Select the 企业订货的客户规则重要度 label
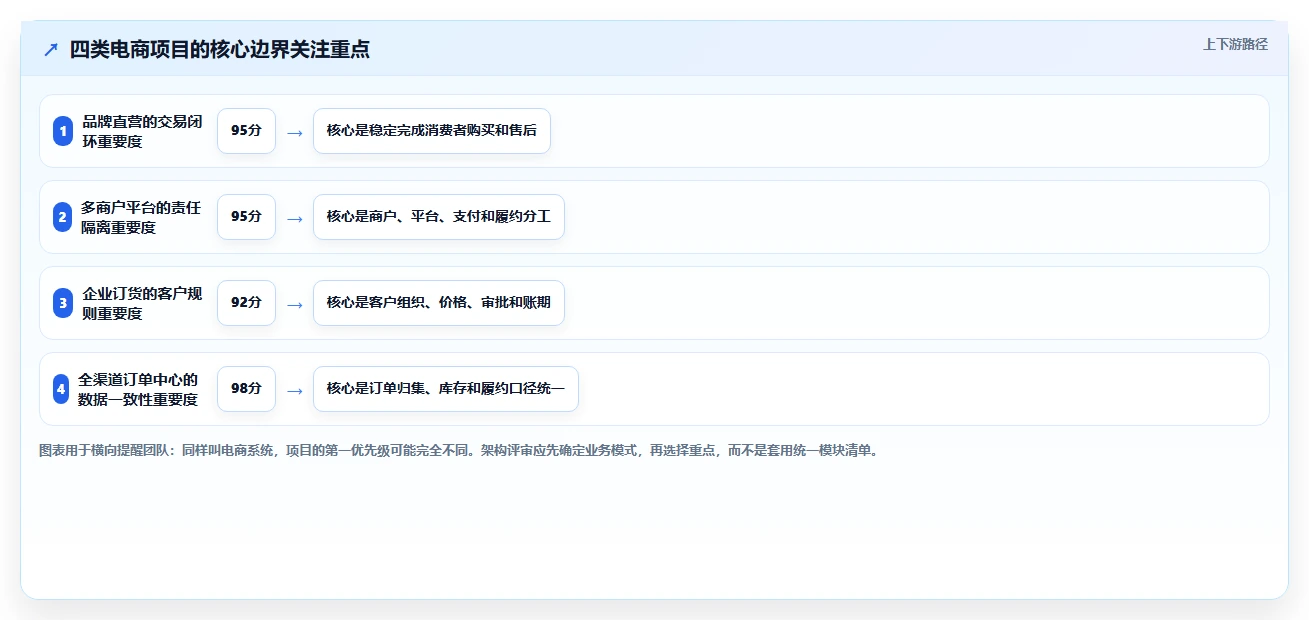The width and height of the screenshot is (1309, 620). (x=142, y=303)
